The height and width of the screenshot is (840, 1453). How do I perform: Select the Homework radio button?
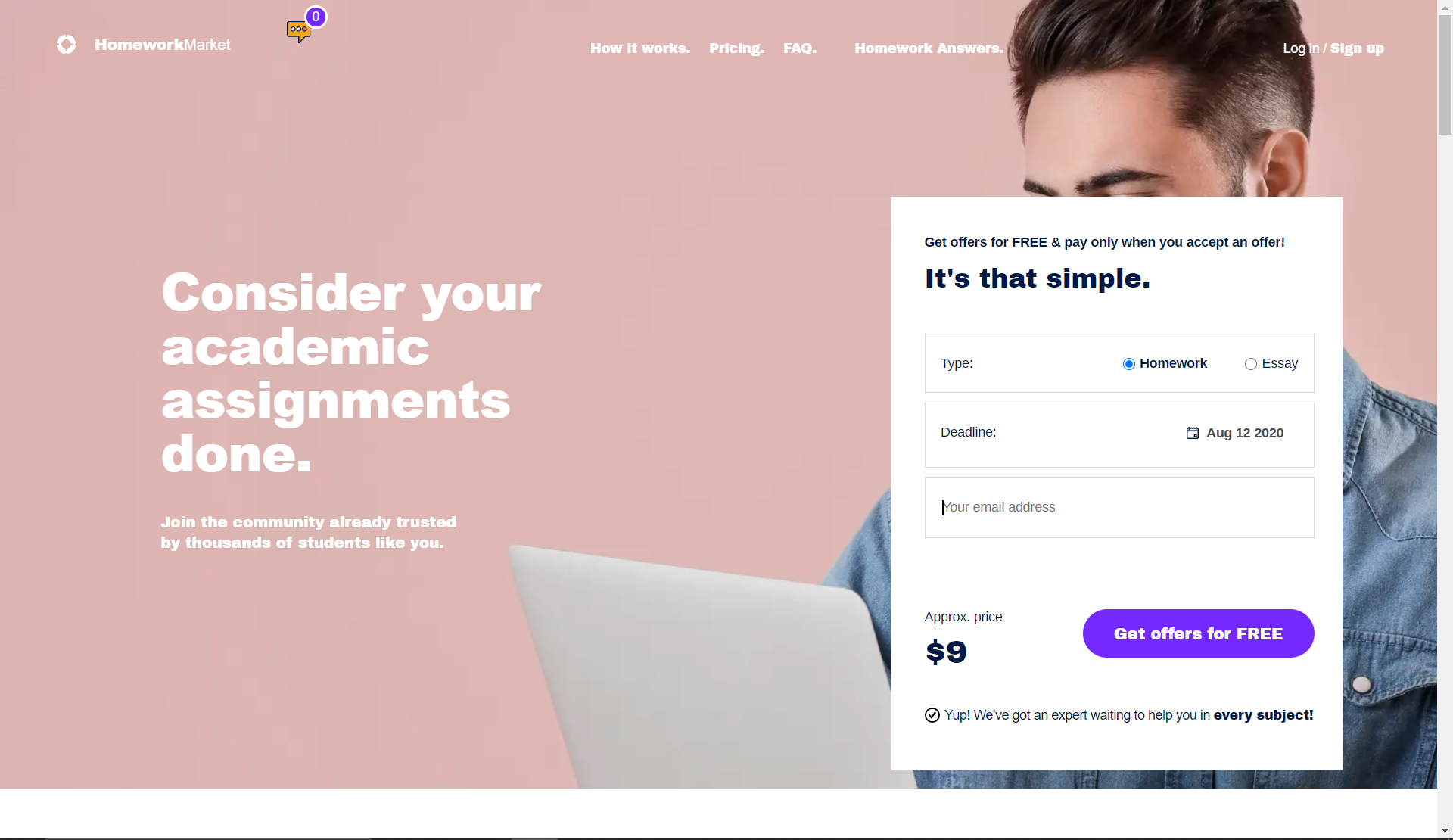pos(1128,363)
